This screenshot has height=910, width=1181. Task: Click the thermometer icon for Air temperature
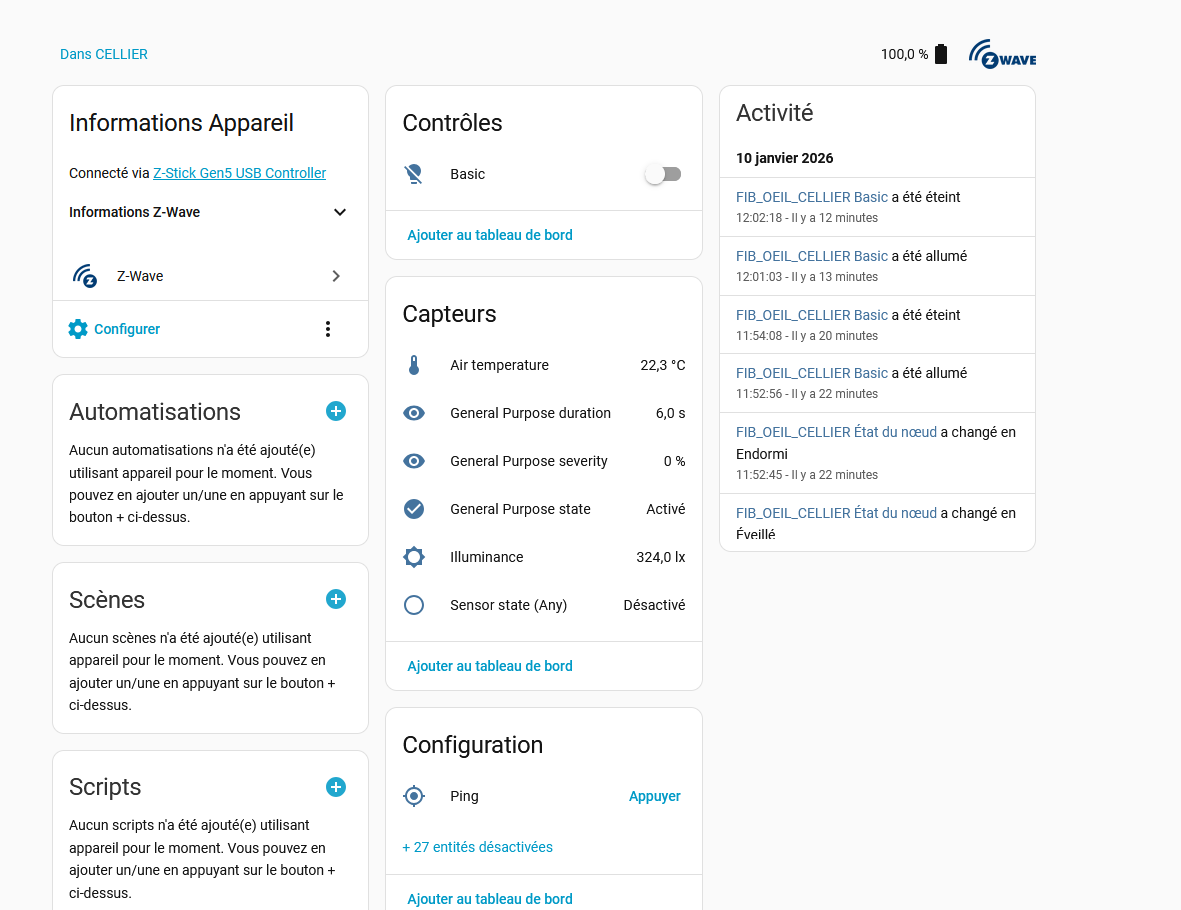pyautogui.click(x=414, y=365)
